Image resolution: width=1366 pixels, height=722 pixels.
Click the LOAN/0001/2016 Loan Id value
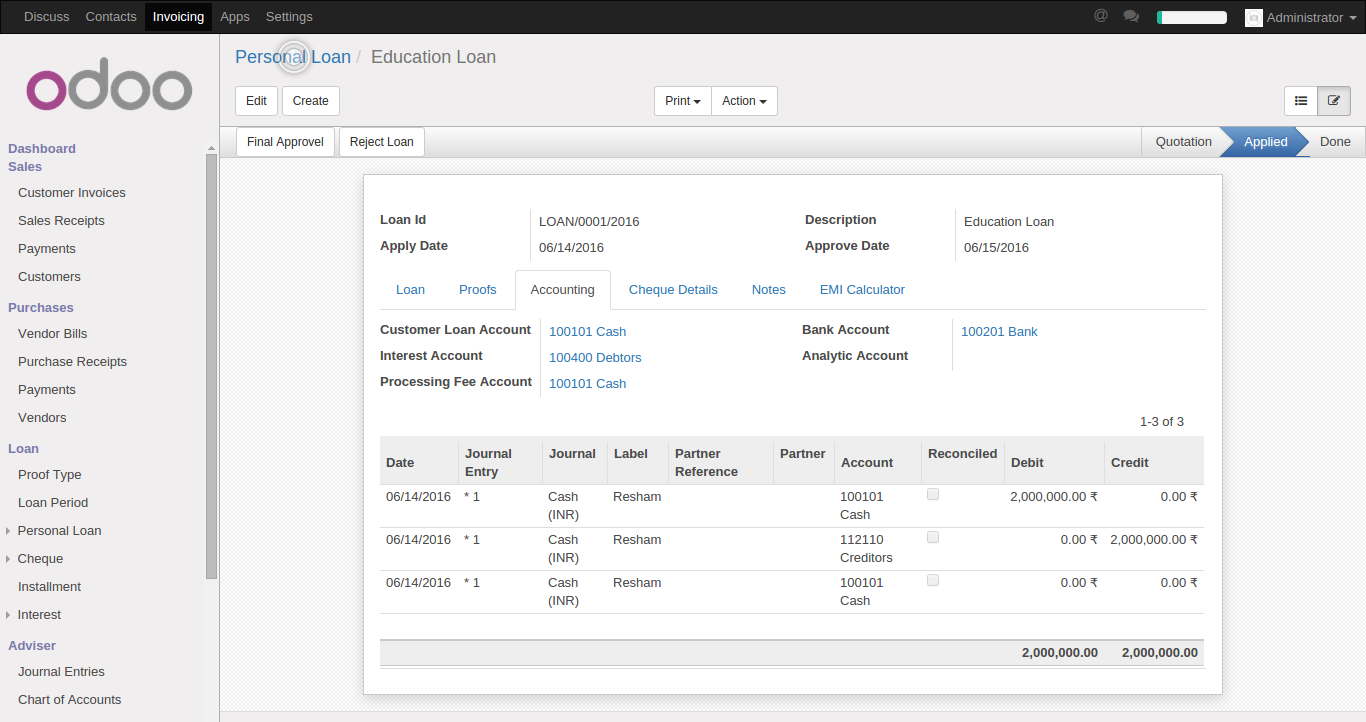tap(589, 222)
